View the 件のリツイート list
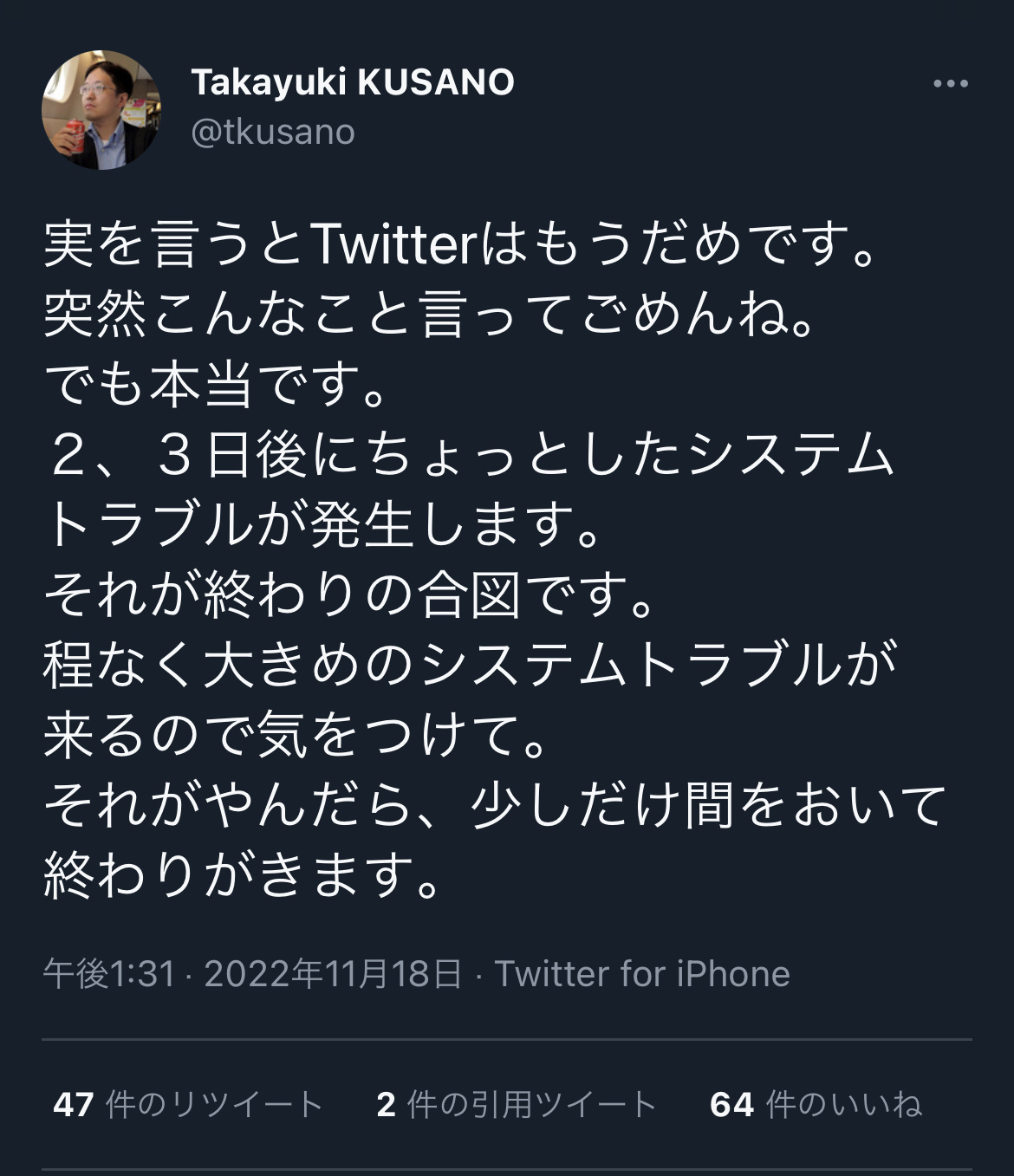The height and width of the screenshot is (1176, 1014). 214,1104
